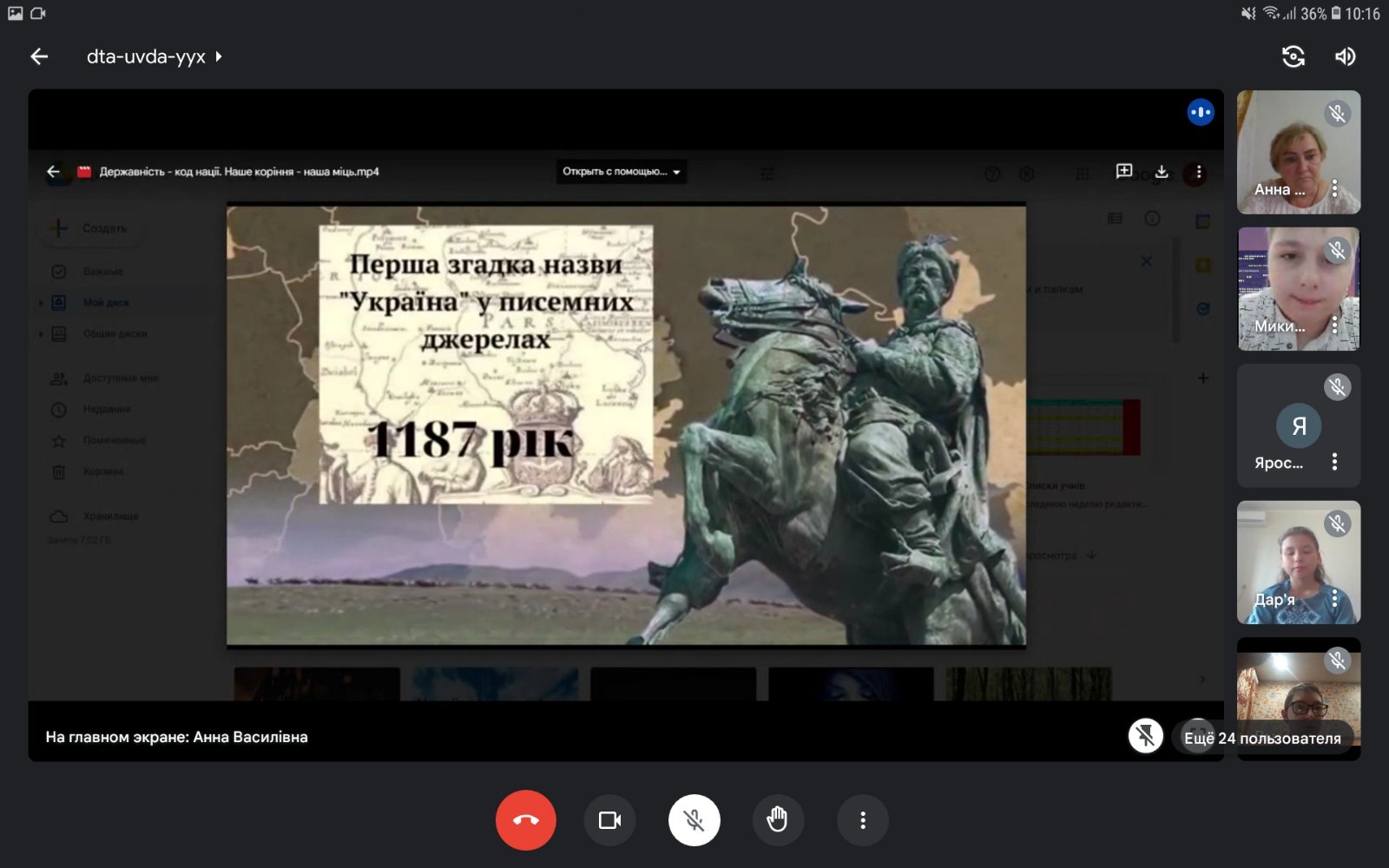The image size is (1389, 868).
Task: Tap the mute indicator on Анна's tile
Action: 1338,114
